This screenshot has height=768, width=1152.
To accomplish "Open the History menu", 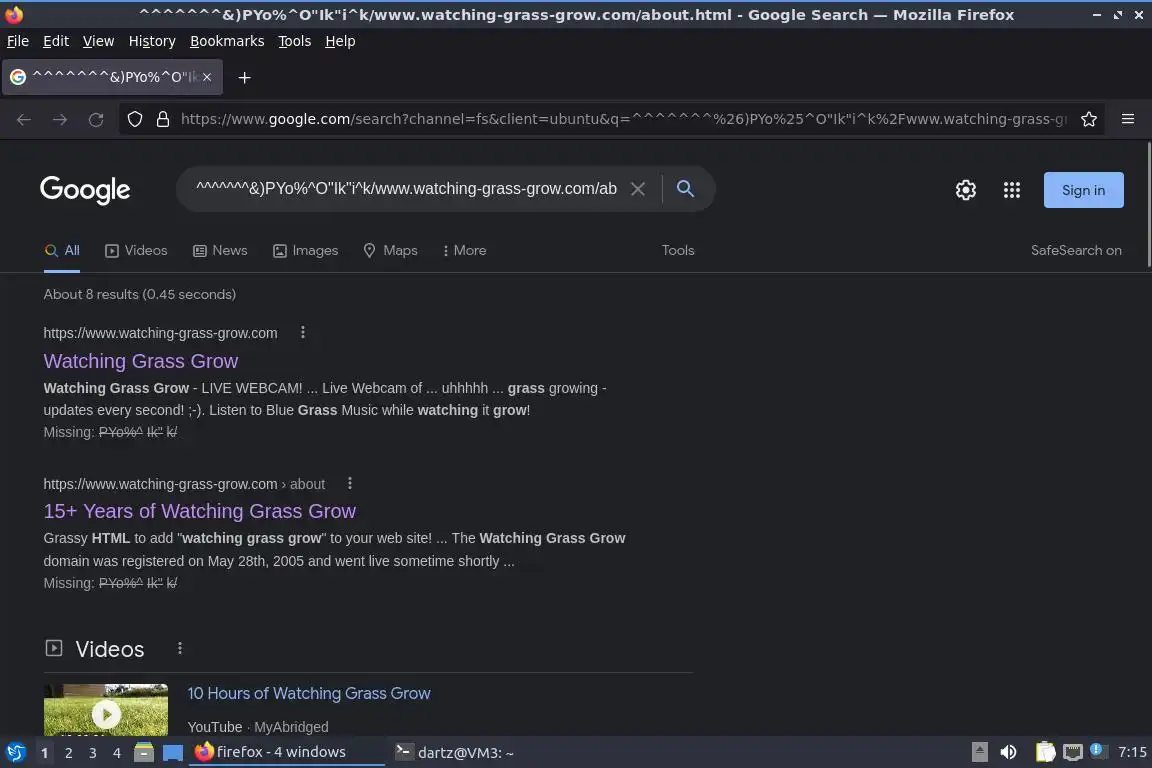I will tap(152, 41).
